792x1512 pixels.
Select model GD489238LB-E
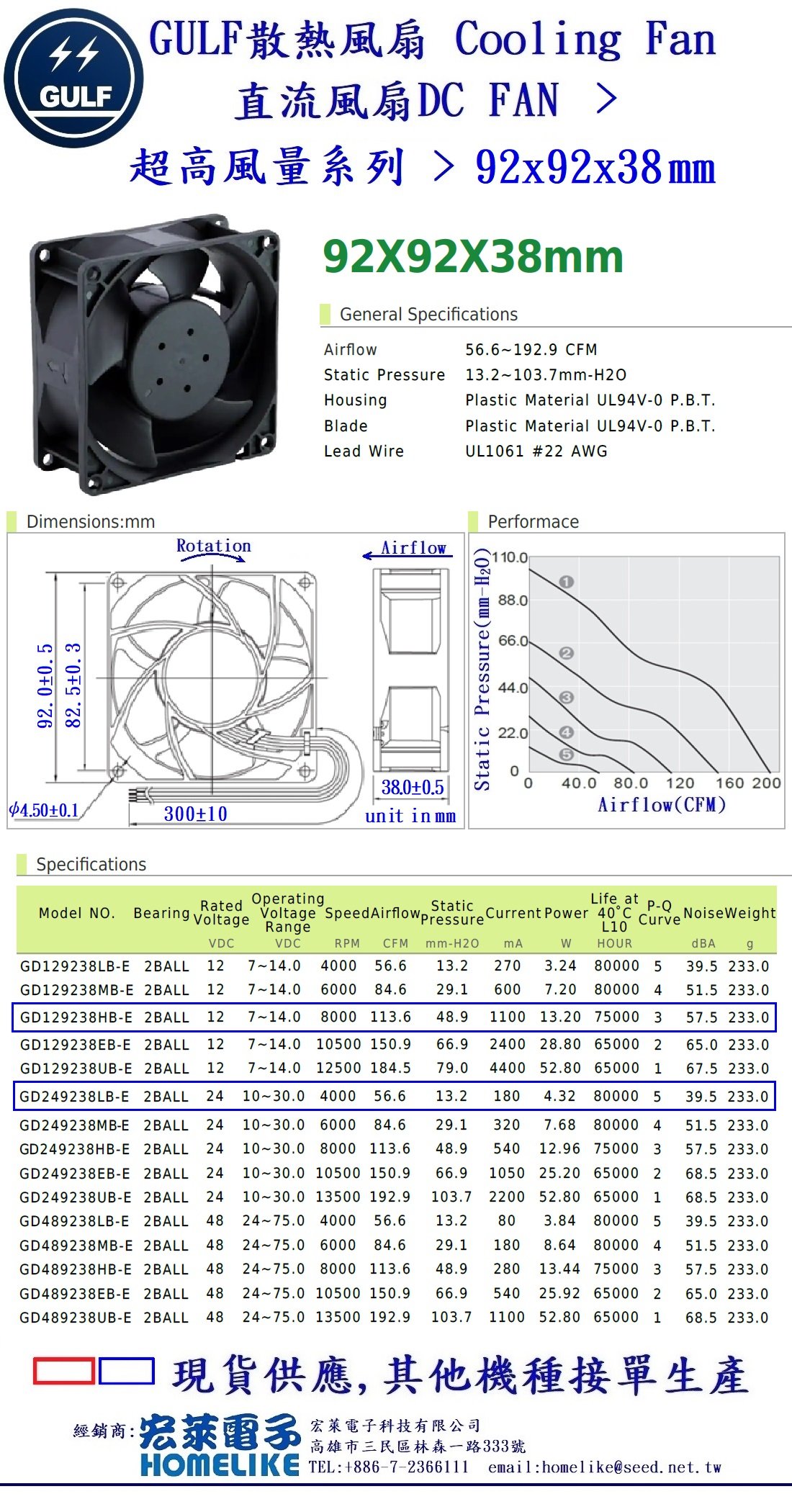pos(74,1221)
